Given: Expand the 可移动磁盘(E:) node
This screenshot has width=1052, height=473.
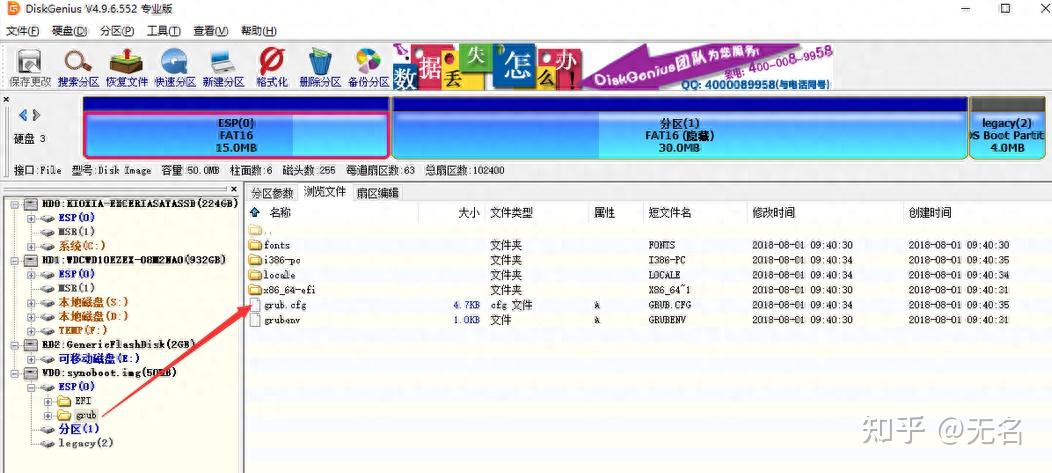Looking at the screenshot, I should (x=31, y=359).
